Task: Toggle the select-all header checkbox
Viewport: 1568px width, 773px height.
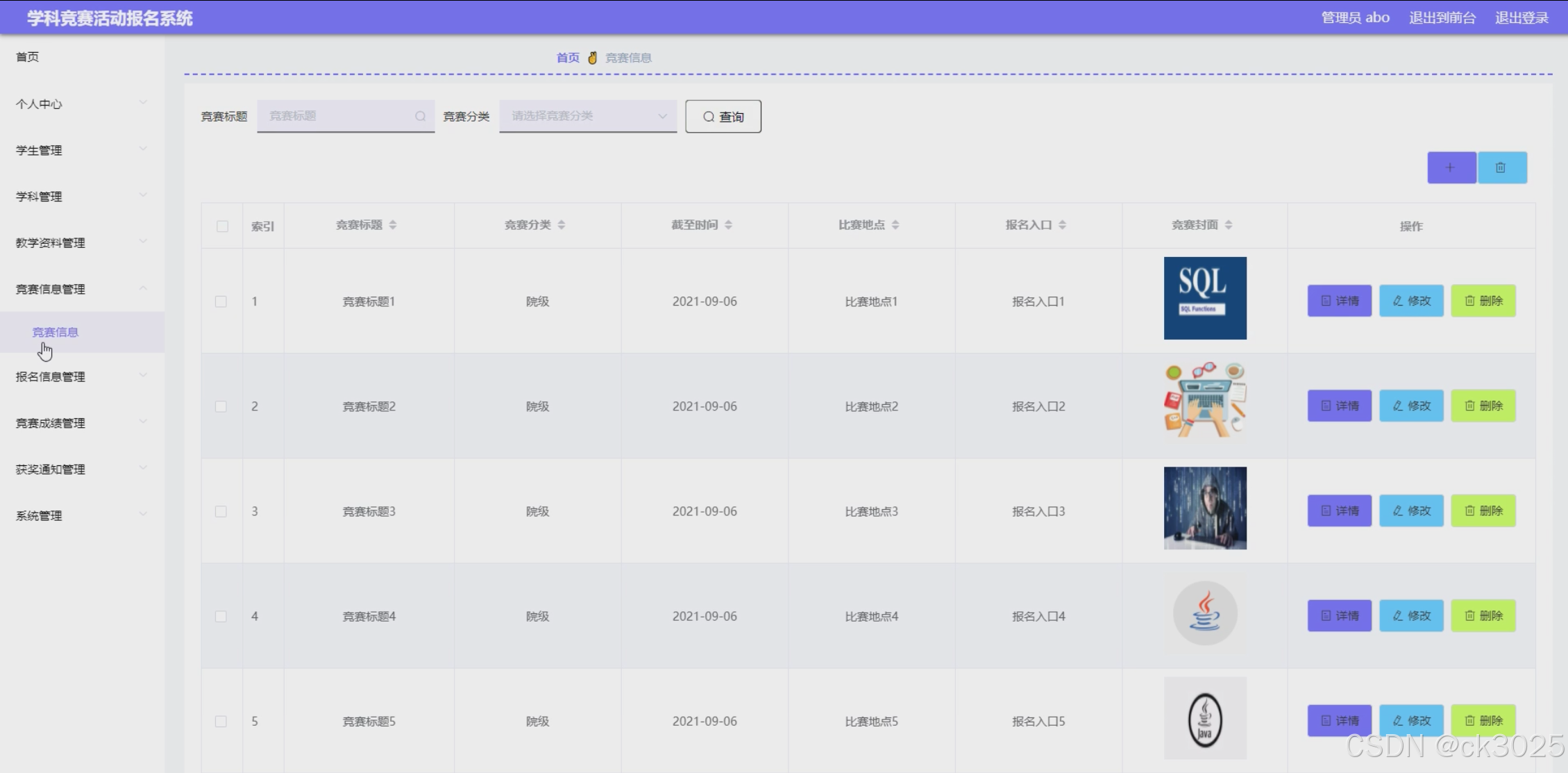Action: (x=222, y=226)
